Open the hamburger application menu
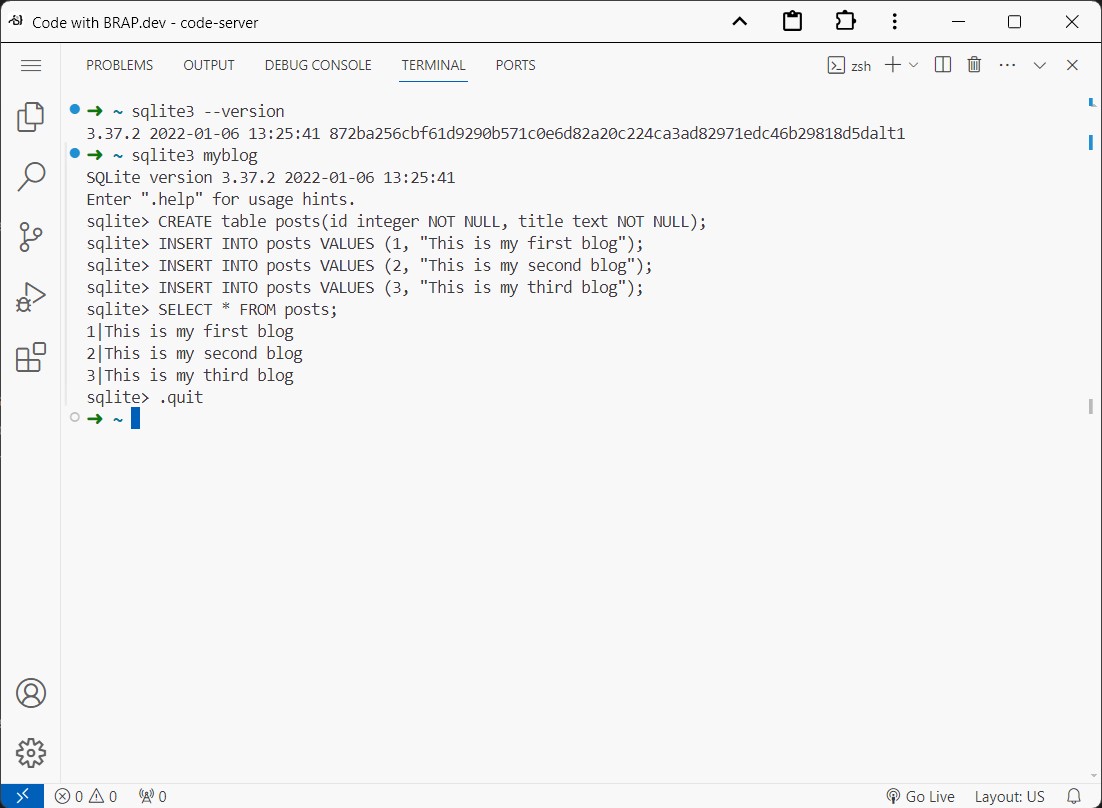1102x808 pixels. click(31, 65)
